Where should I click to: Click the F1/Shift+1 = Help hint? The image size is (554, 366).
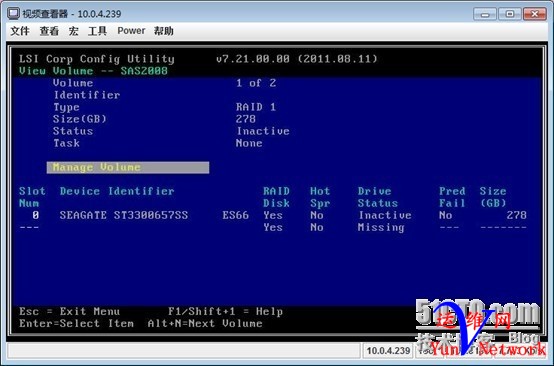tap(225, 312)
